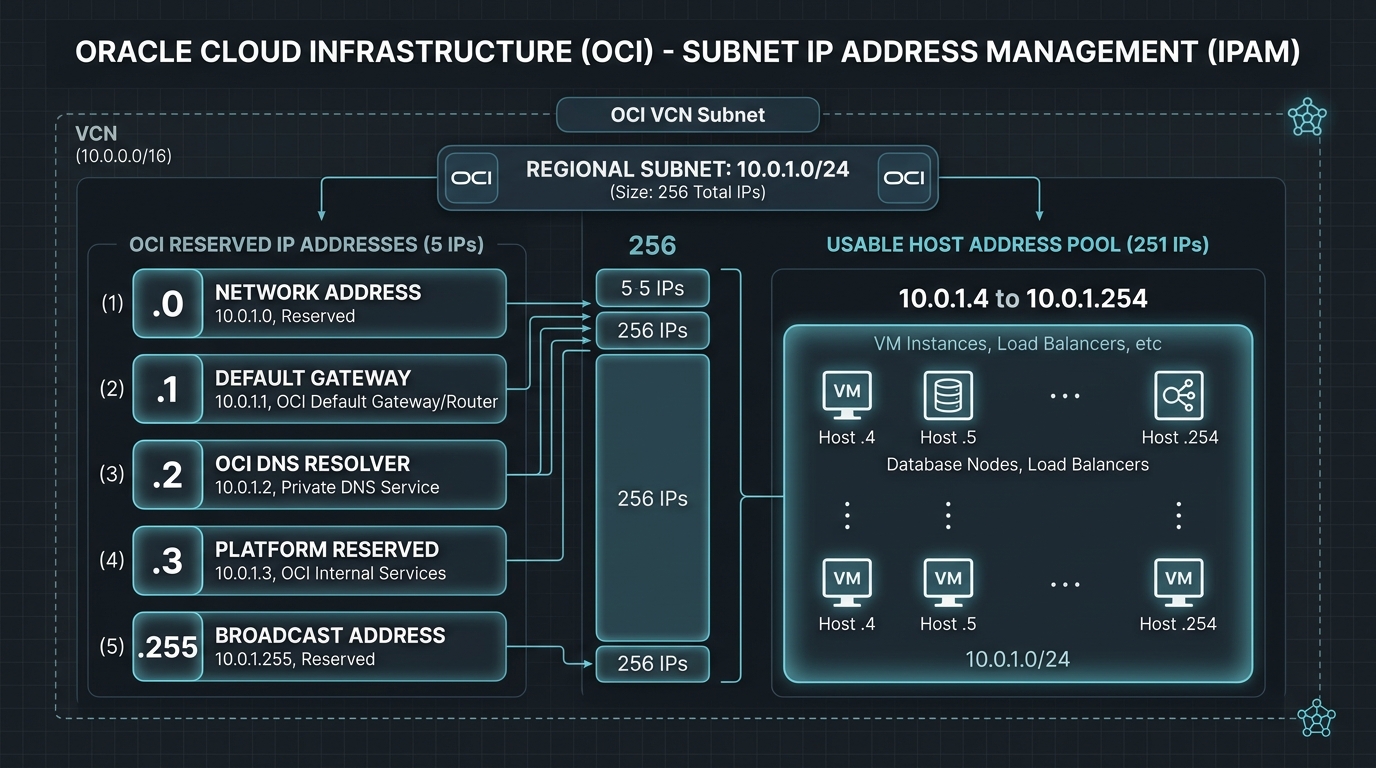Click the '(5)' row number
Screen dimensions: 1376x768
(x=113, y=647)
